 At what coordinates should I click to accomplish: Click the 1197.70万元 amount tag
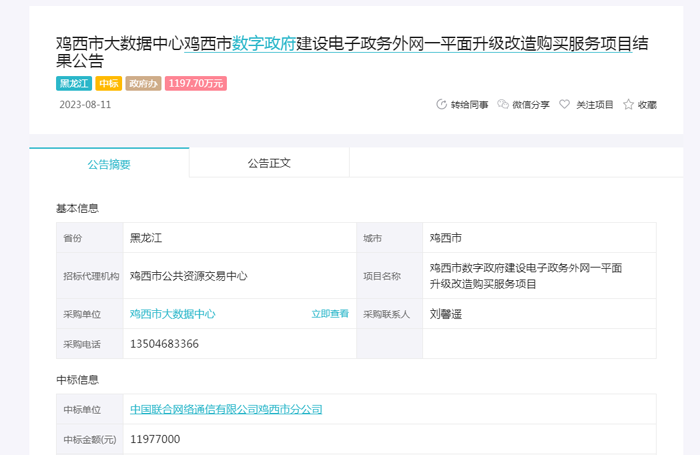coord(196,83)
